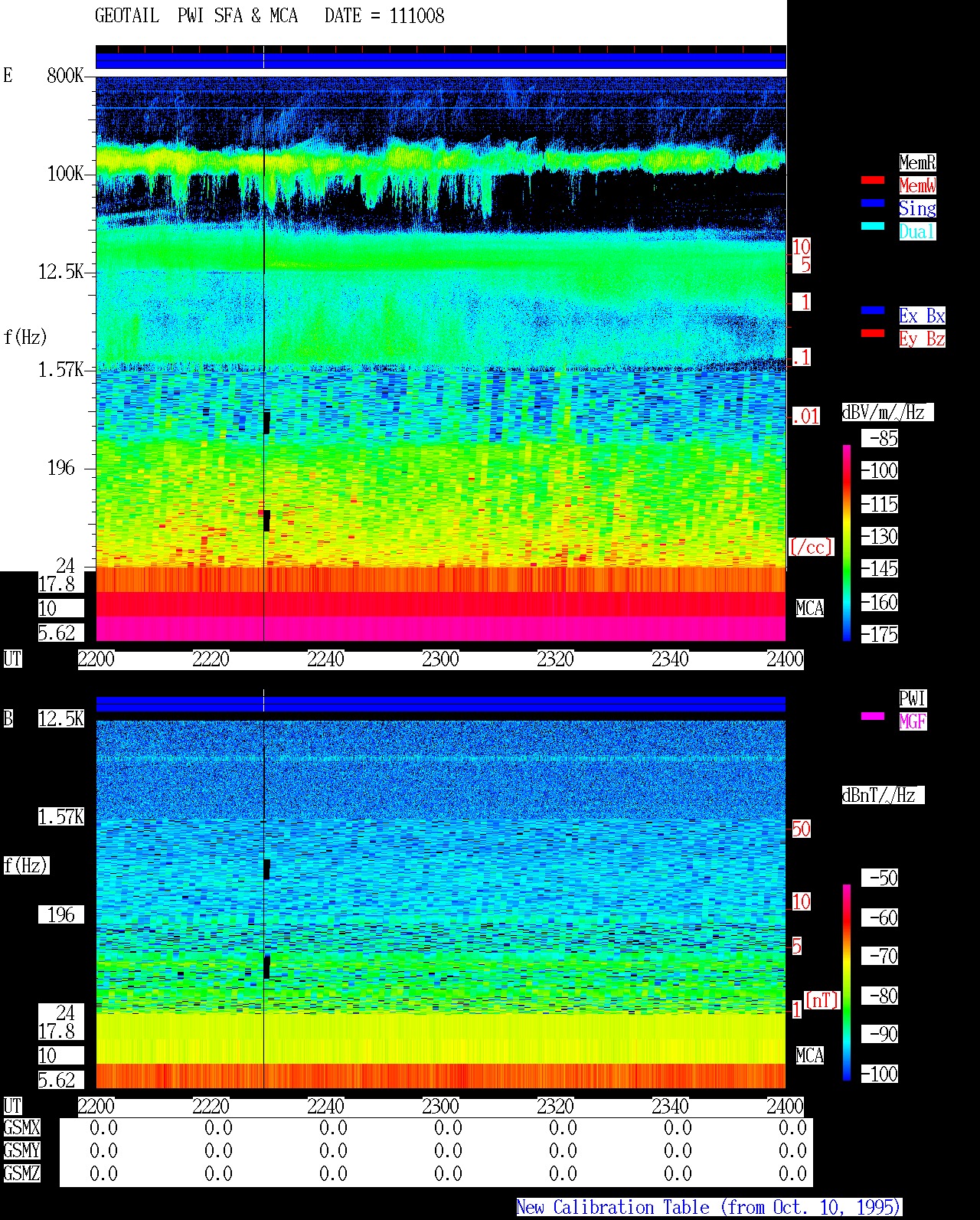Click the red Ey Bz legend swatch

[873, 334]
